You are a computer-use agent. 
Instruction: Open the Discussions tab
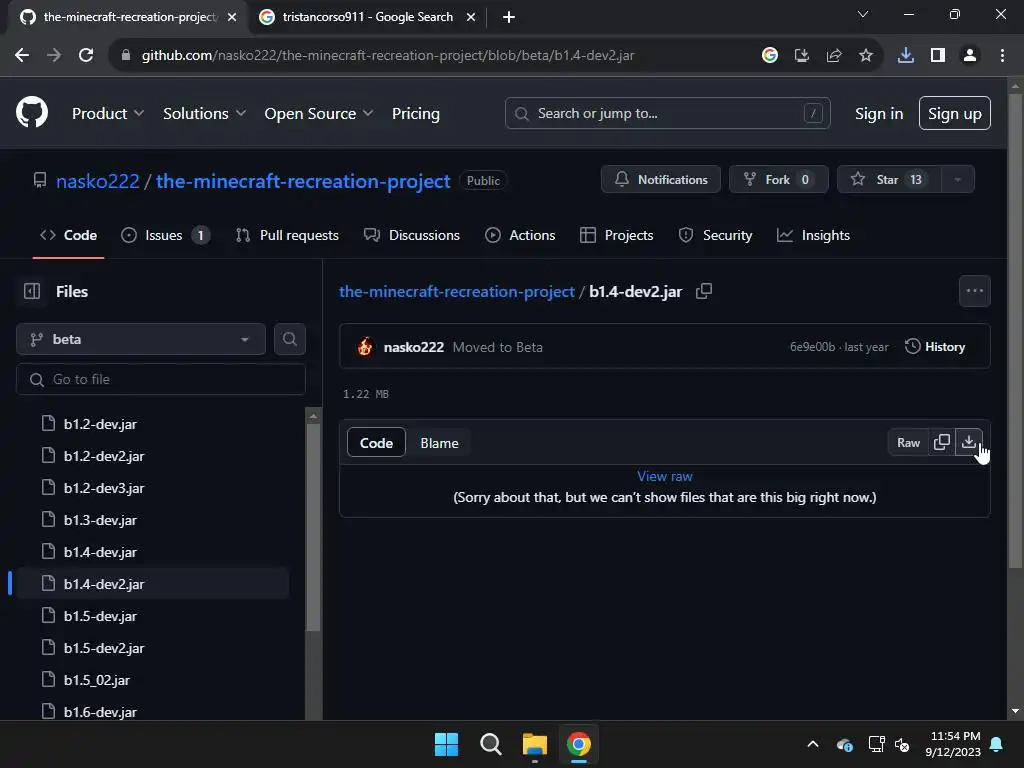[411, 235]
